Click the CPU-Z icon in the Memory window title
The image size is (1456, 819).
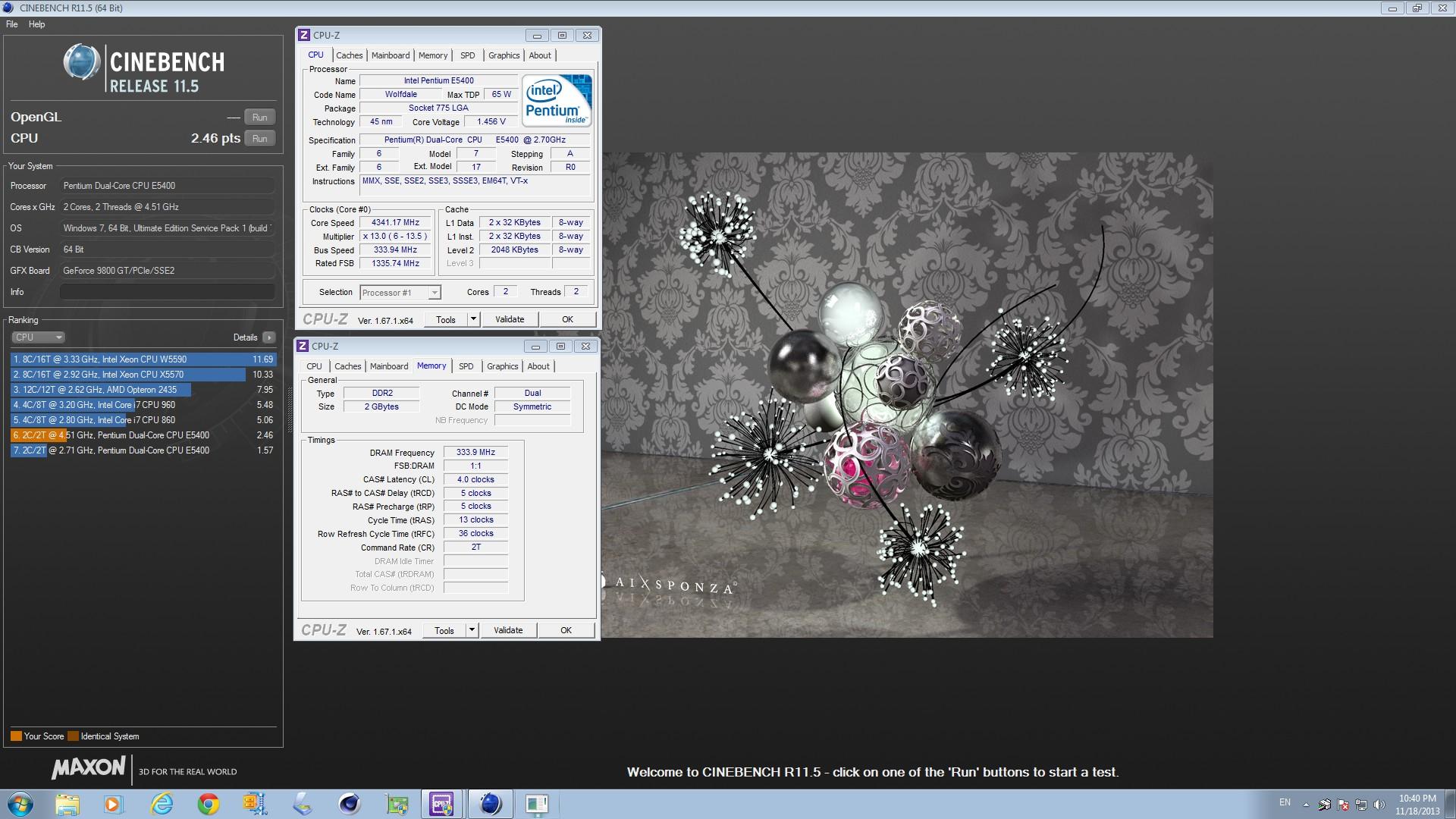[x=302, y=347]
